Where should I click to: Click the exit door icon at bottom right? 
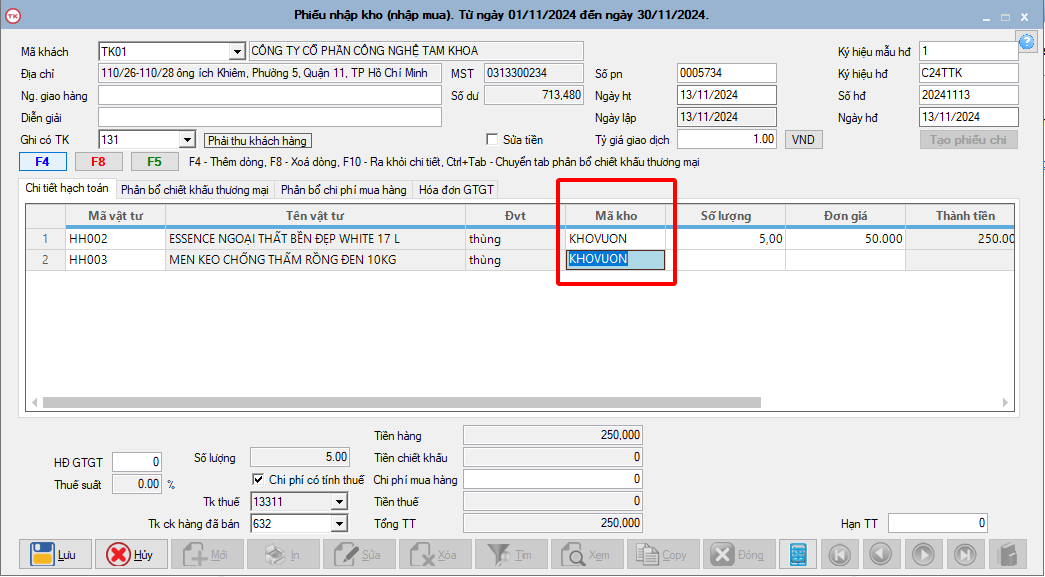coord(1007,554)
